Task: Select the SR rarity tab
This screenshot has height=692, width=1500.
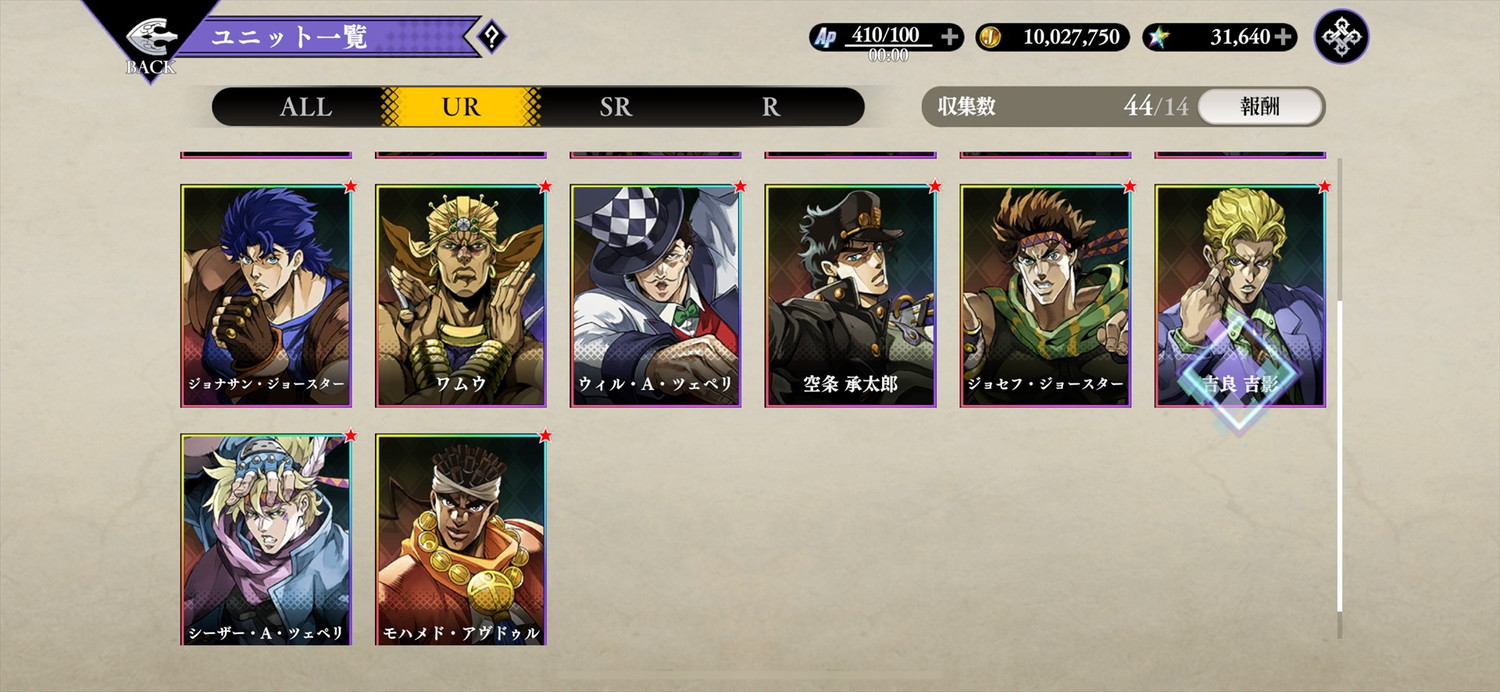Action: point(616,107)
